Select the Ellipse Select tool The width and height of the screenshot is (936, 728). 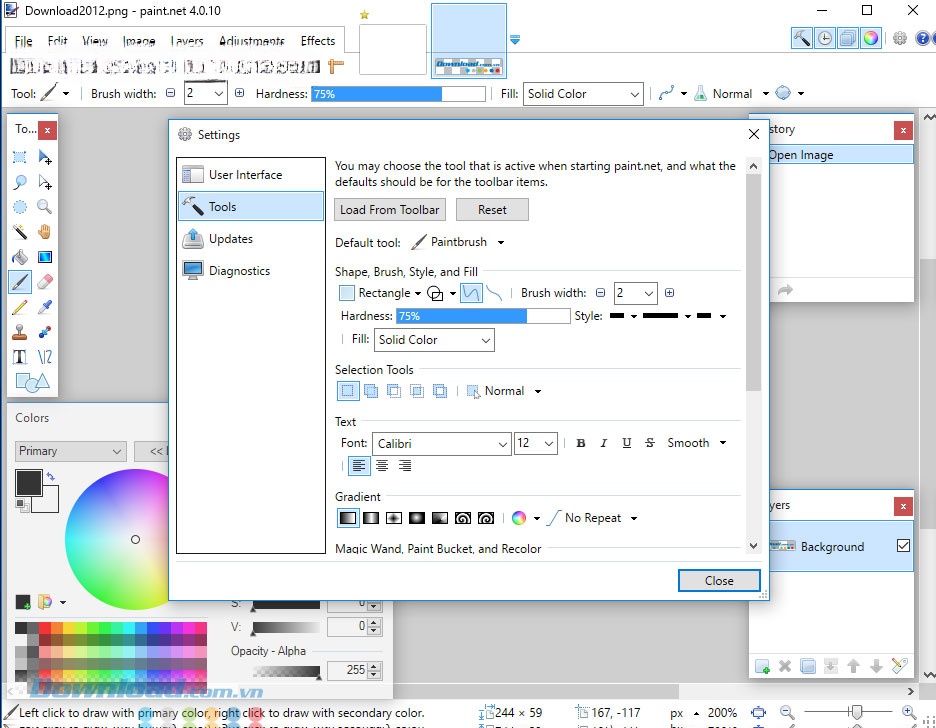click(20, 207)
